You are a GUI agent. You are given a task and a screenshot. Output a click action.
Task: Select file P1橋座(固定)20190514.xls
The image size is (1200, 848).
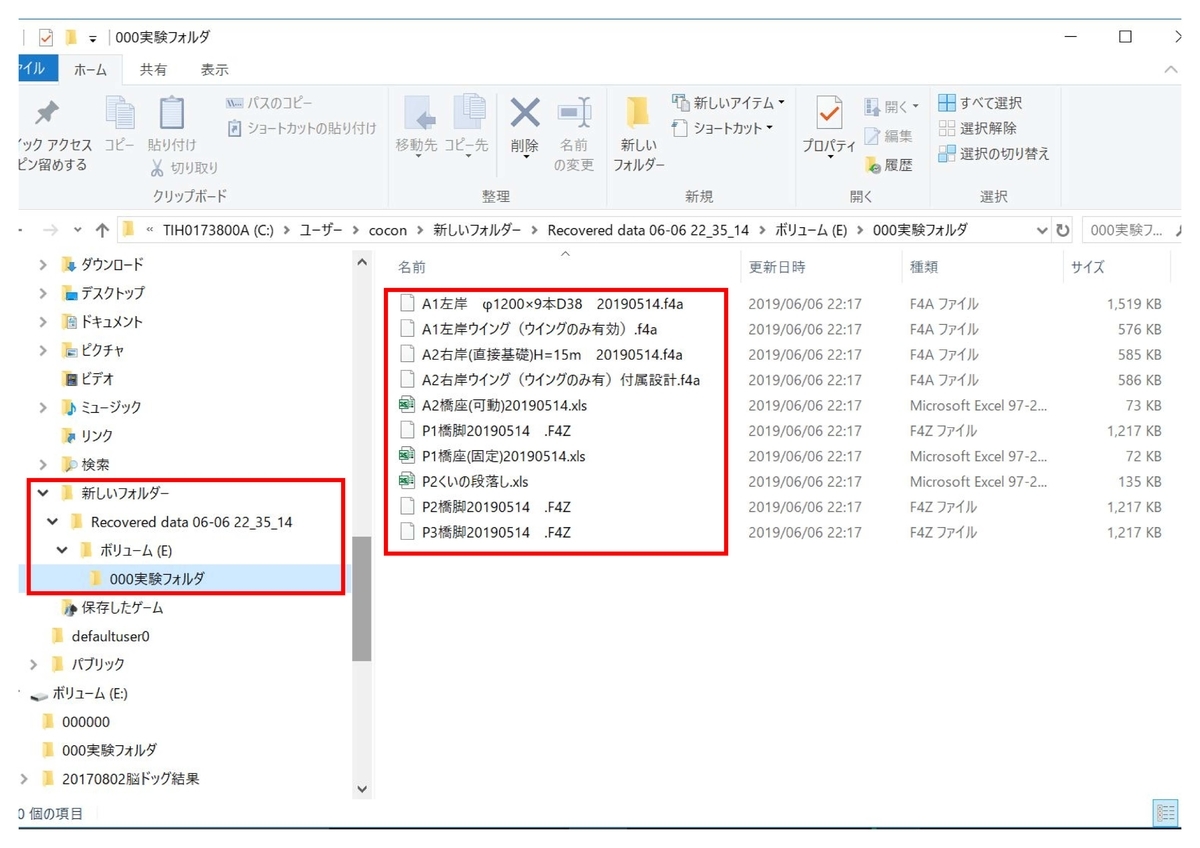(504, 456)
